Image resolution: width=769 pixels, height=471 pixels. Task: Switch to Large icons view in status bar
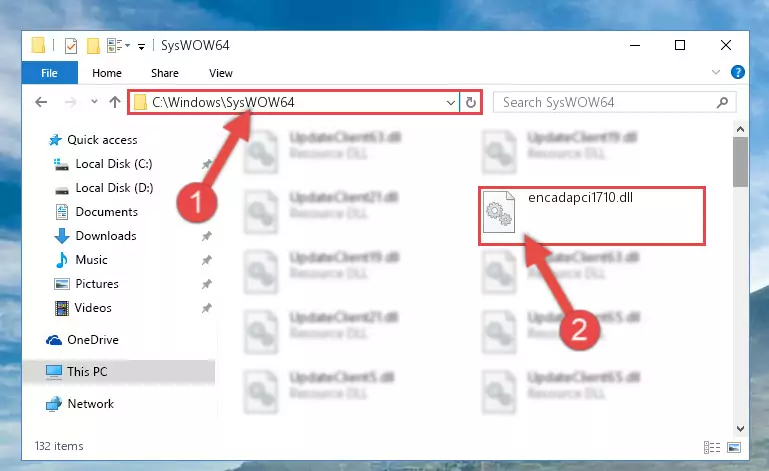click(x=734, y=447)
